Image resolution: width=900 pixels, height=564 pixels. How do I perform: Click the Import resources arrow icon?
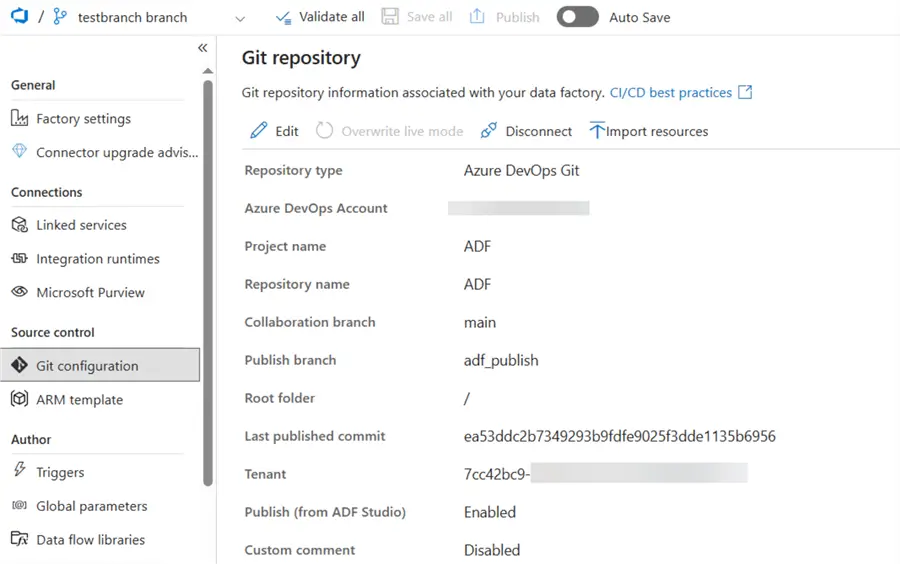pos(597,130)
